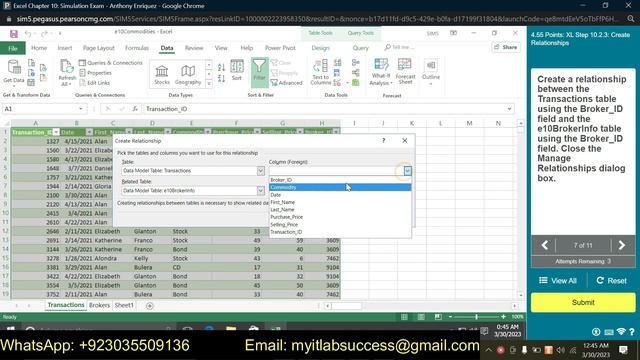Adjust the zoom slider handle
The width and height of the screenshot is (640, 360).
click(476, 317)
